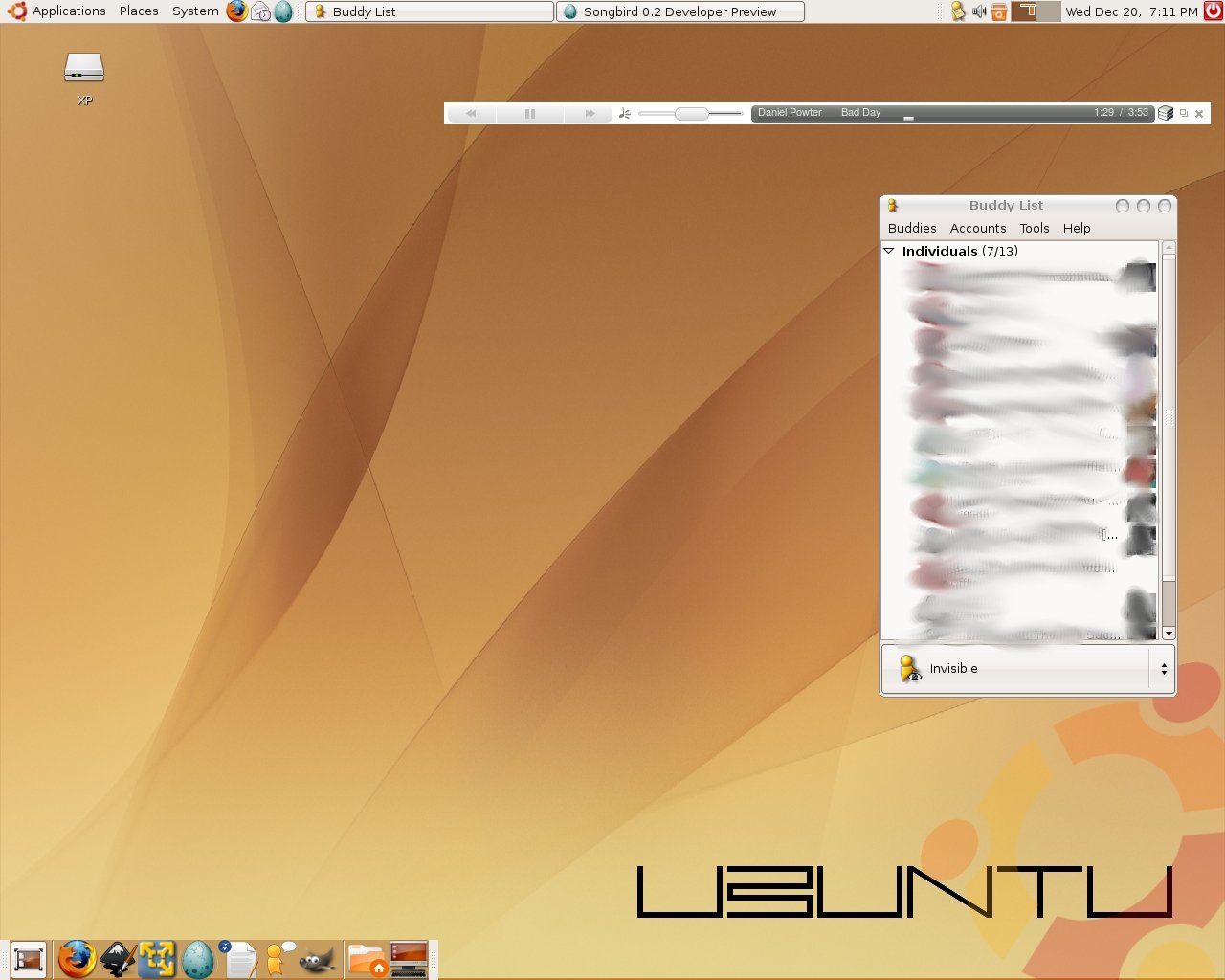Click the show desktop button in bottom panel
The width and height of the screenshot is (1225, 980).
29,960
